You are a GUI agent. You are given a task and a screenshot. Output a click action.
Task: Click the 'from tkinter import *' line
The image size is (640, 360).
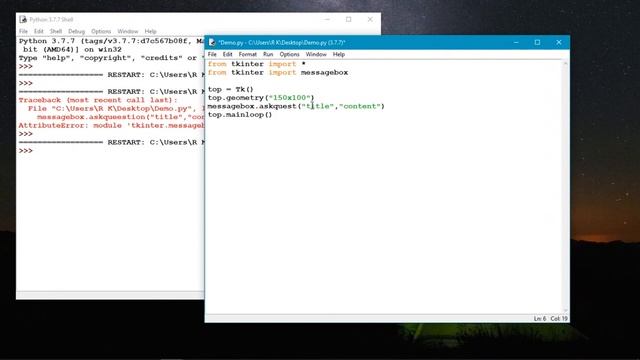click(x=256, y=64)
